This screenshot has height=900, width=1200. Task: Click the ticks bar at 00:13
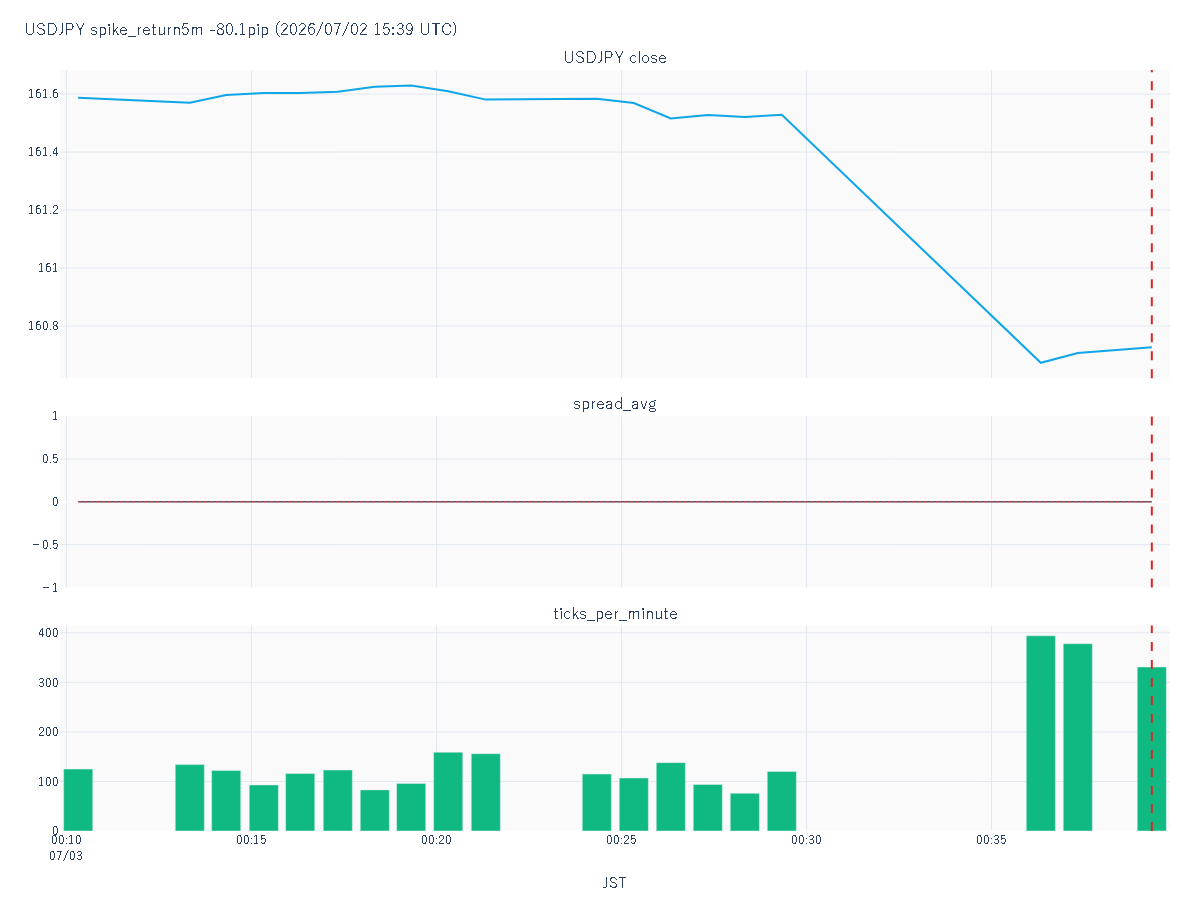point(189,797)
